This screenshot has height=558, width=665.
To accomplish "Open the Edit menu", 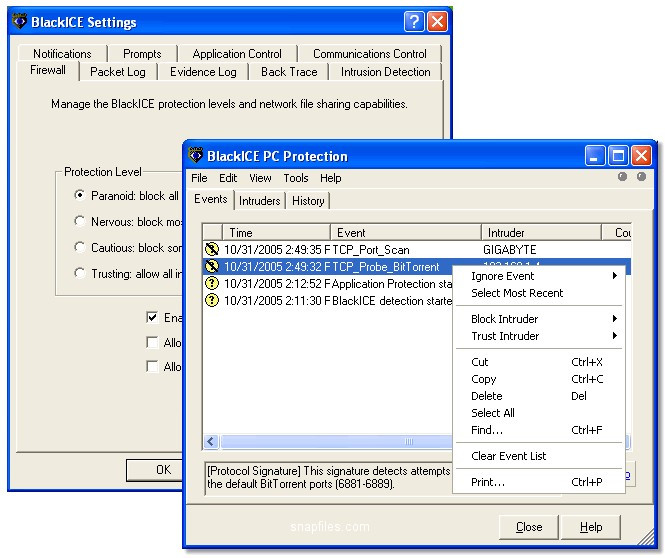I will (x=228, y=178).
